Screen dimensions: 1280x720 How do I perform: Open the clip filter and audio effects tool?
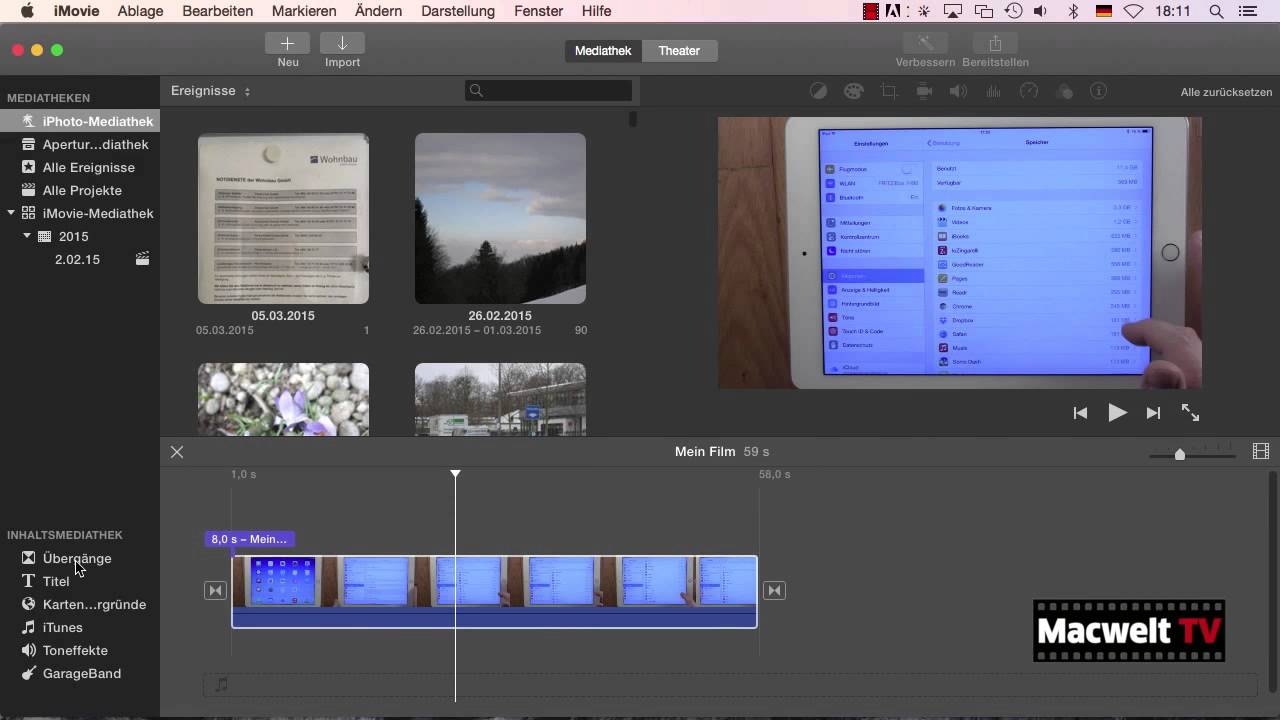point(1065,91)
